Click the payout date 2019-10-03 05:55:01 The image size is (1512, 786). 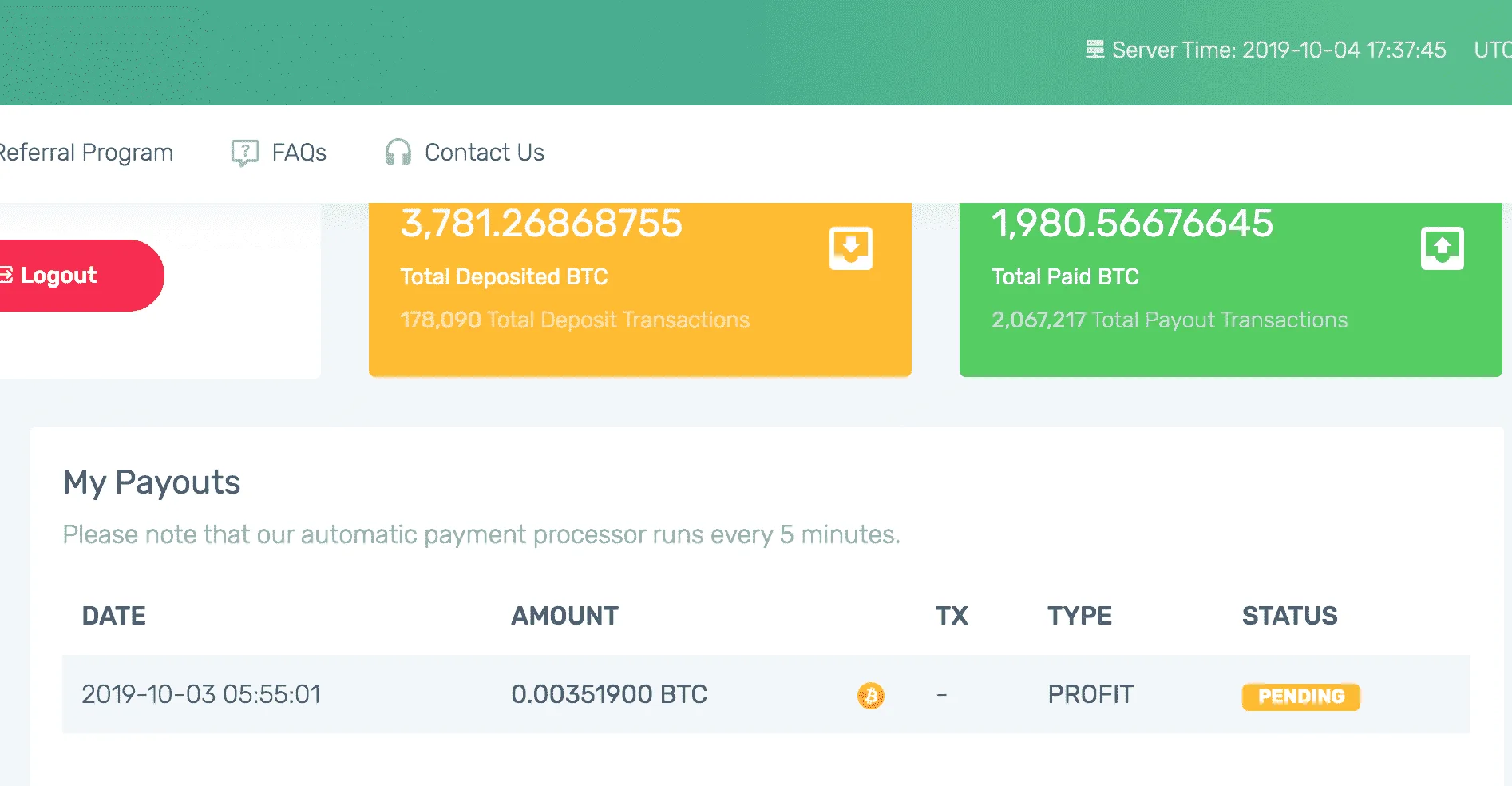201,694
